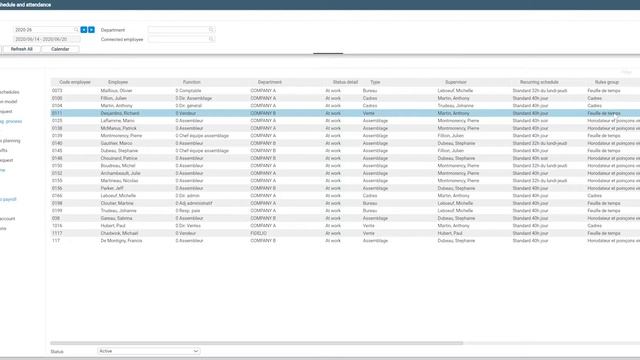640x360 pixels.
Task: Open the Department lookup icon
Action: point(211,30)
